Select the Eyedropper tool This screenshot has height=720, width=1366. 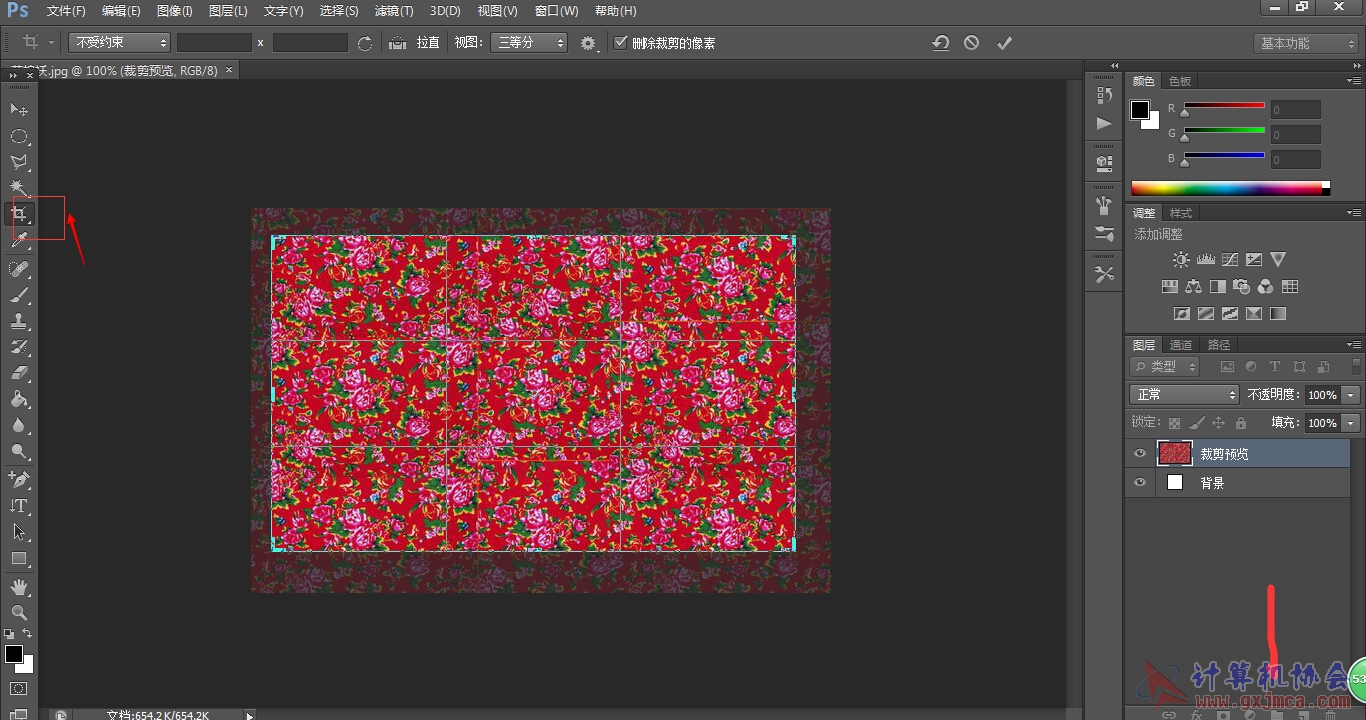[19, 240]
